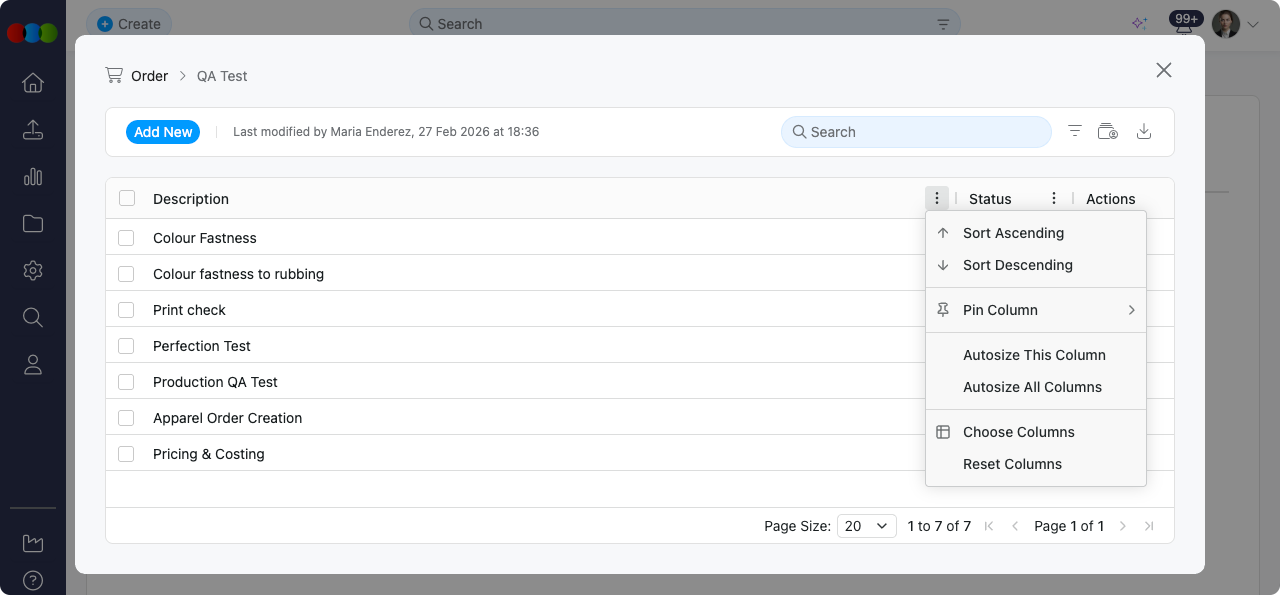This screenshot has width=1280, height=595.
Task: Check the checkbox beside Pricing & Costing
Action: [x=127, y=453]
